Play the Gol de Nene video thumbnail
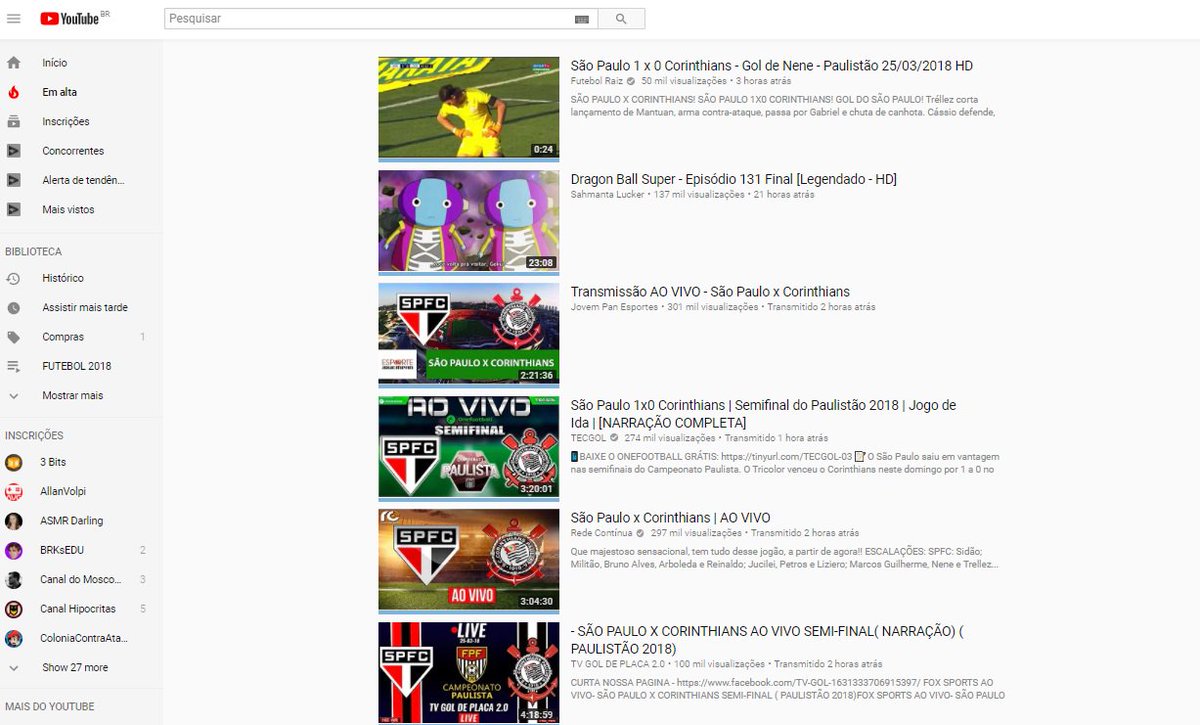Image resolution: width=1200 pixels, height=725 pixels. (x=469, y=107)
